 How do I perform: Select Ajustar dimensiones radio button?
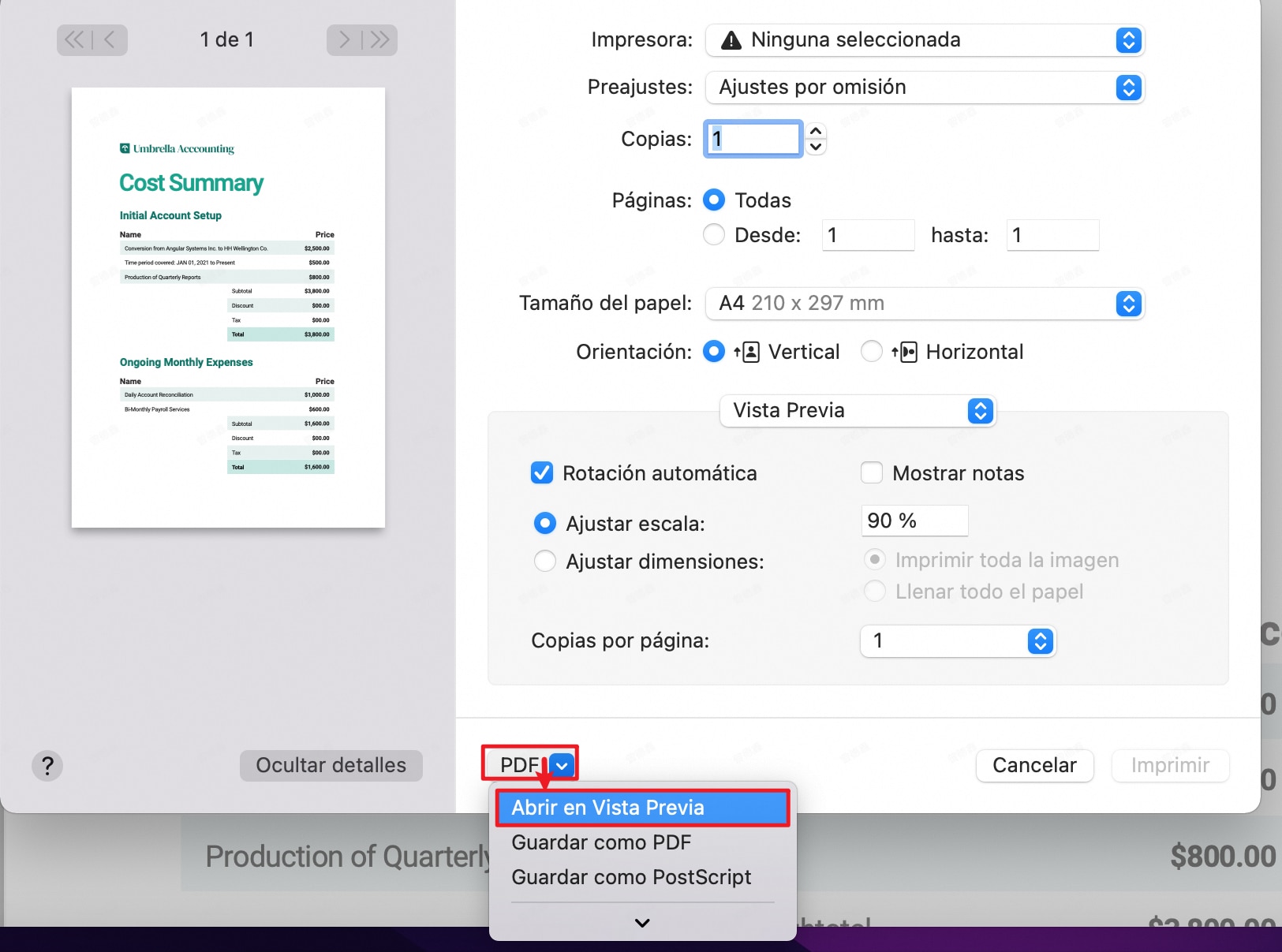545,562
